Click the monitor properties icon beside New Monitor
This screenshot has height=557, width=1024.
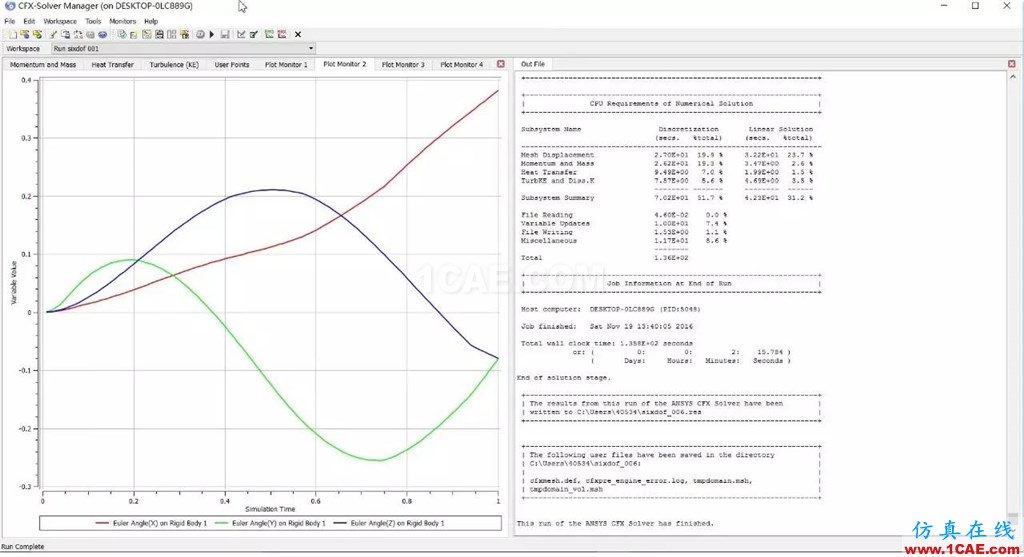tap(134, 35)
